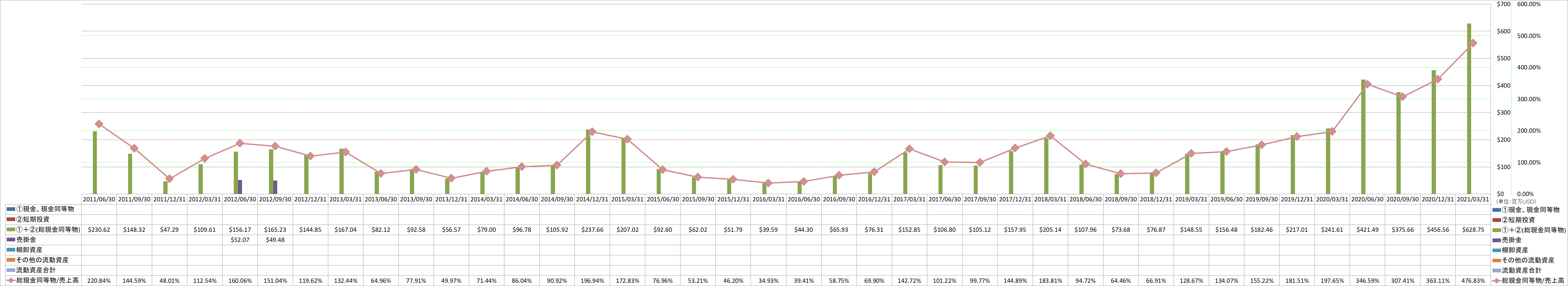Click the 2018/03/31 date column header
This screenshot has height=286, width=1568.
1050,199
